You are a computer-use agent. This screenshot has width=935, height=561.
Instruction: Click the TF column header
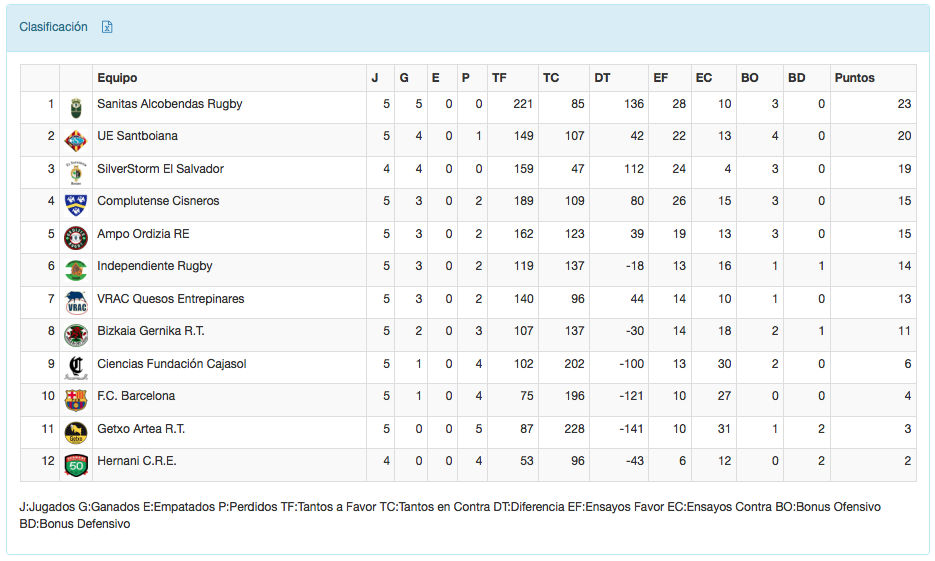tap(499, 78)
